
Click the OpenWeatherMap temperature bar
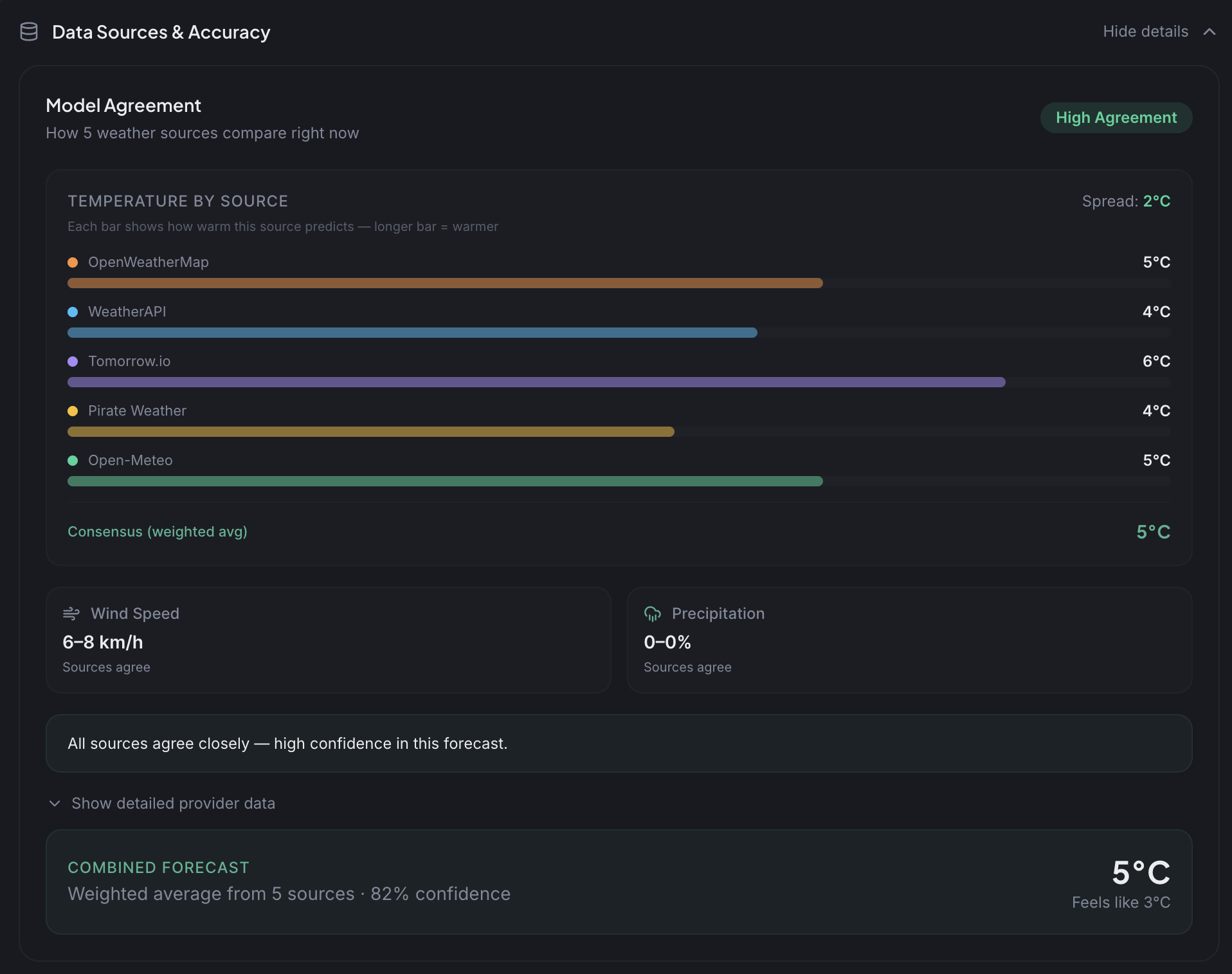[x=445, y=283]
